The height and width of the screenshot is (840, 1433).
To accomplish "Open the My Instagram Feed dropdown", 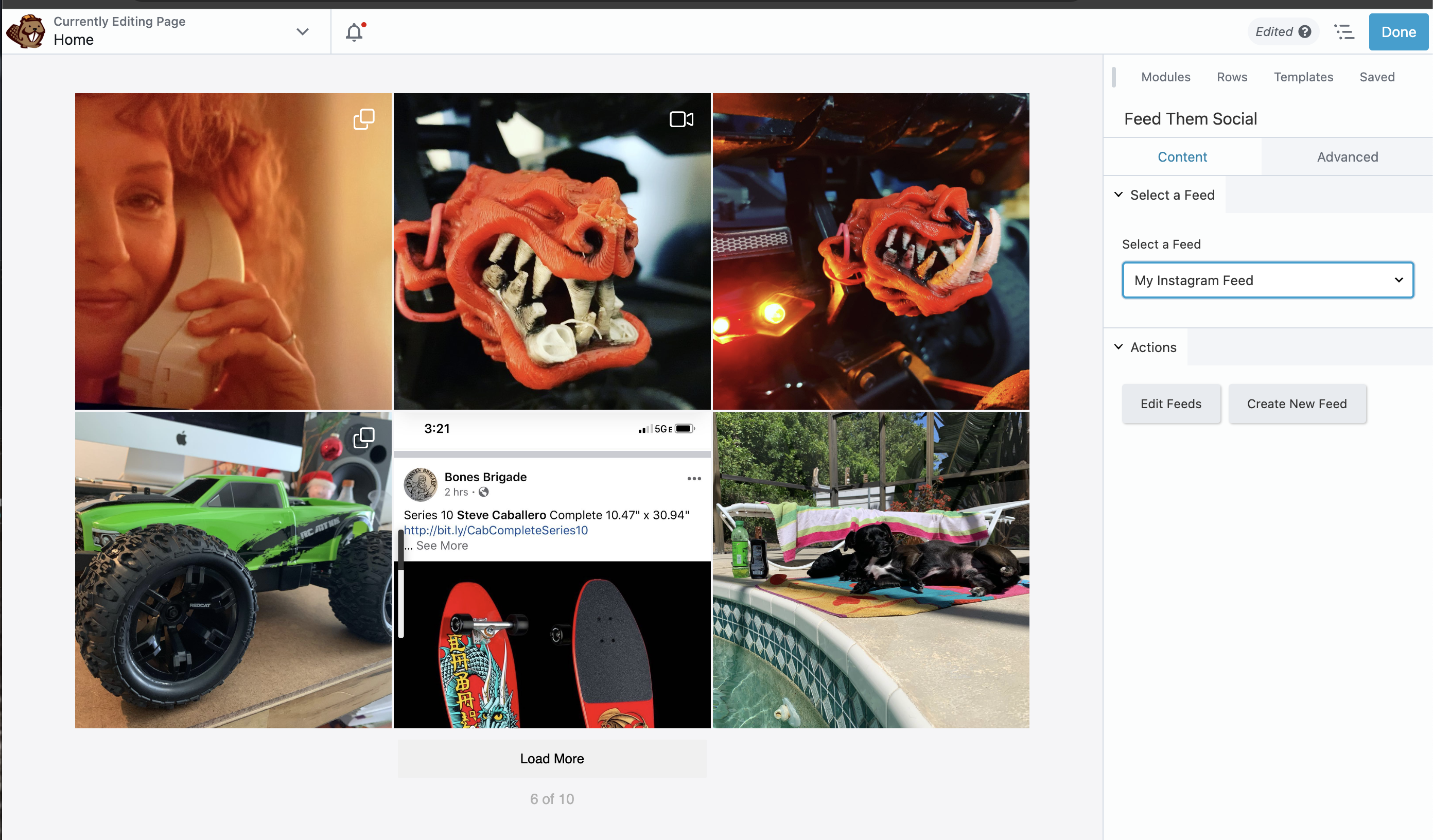I will (x=1268, y=281).
